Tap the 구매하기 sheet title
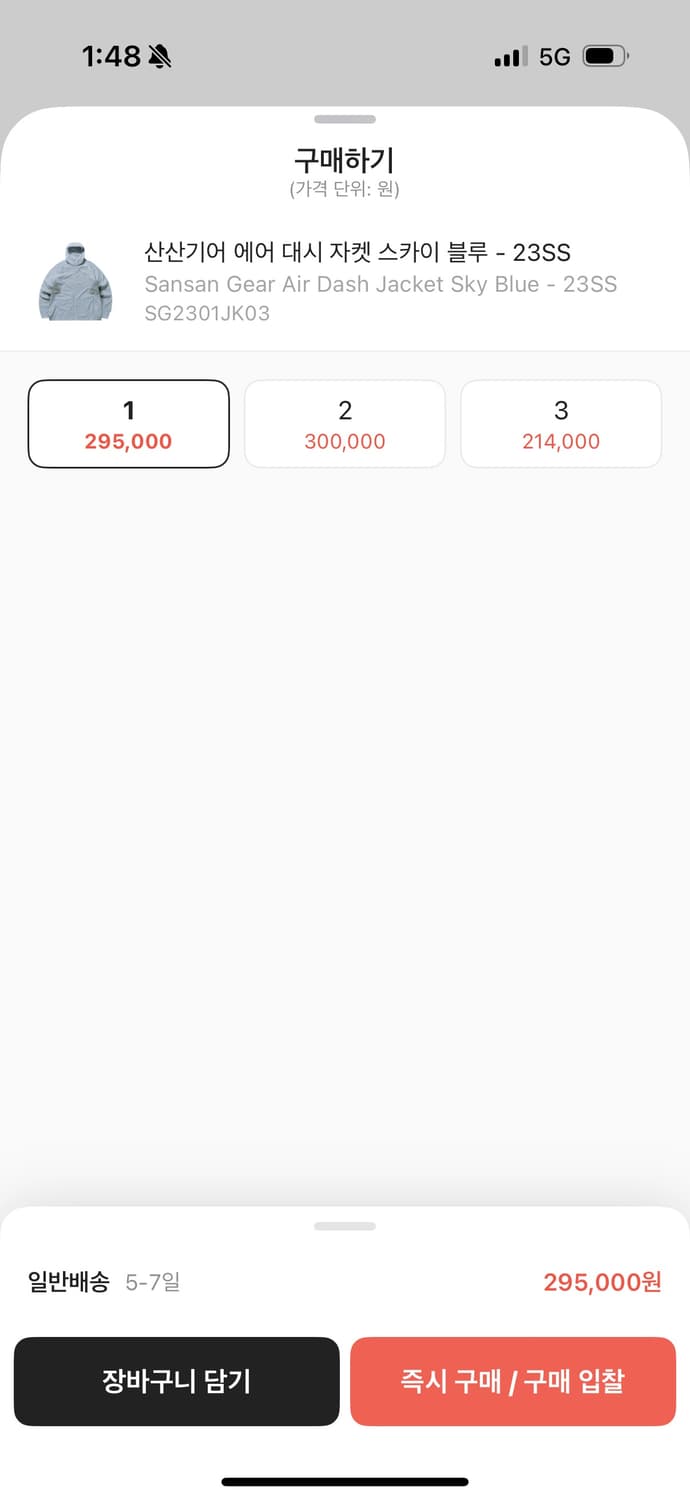This screenshot has width=690, height=1500. click(345, 160)
